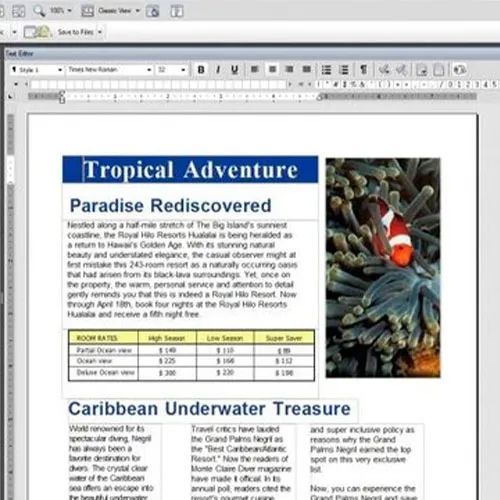Click the left indent marker on ruler
500x500 pixels.
62,97
